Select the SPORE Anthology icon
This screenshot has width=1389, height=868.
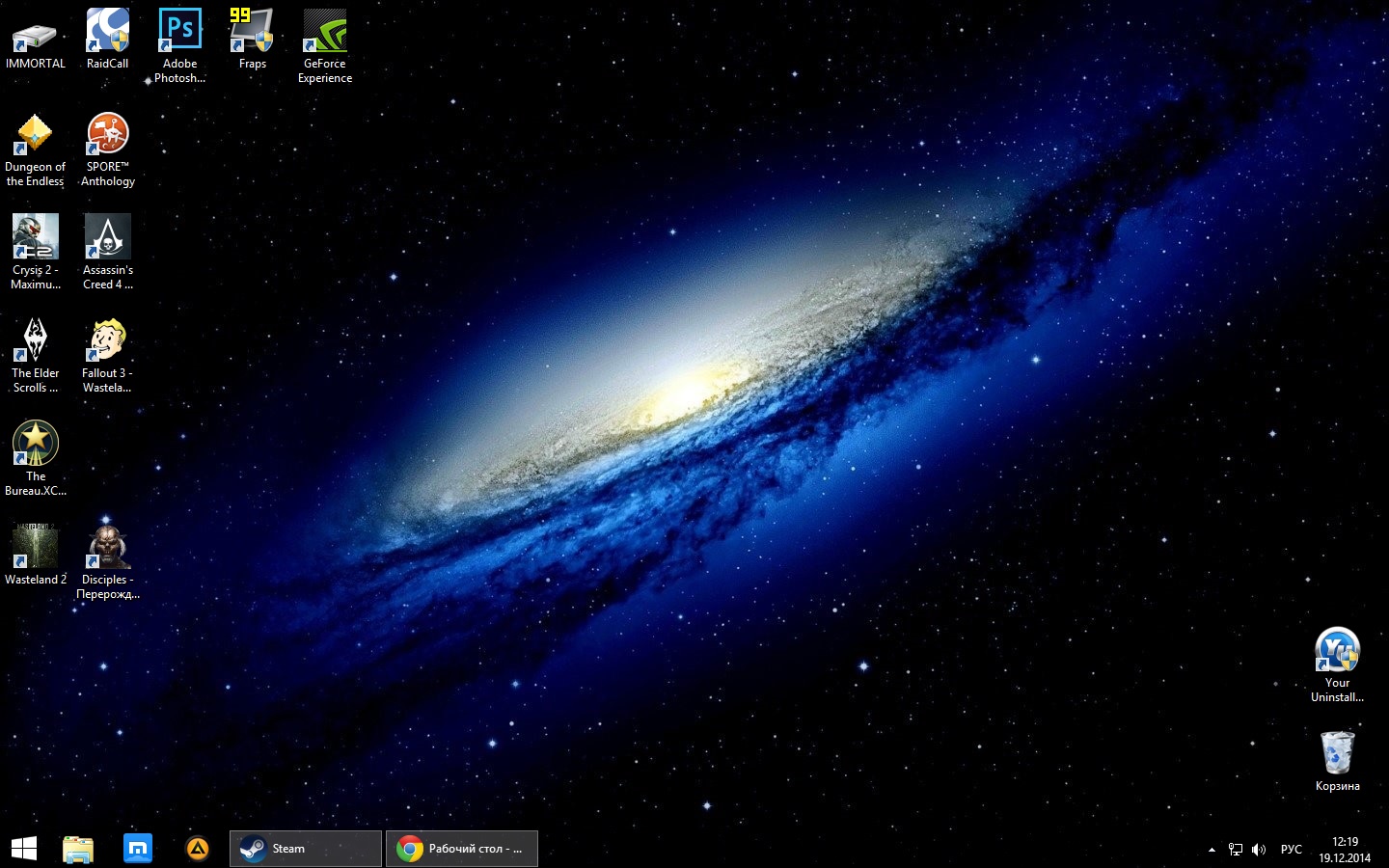(107, 135)
